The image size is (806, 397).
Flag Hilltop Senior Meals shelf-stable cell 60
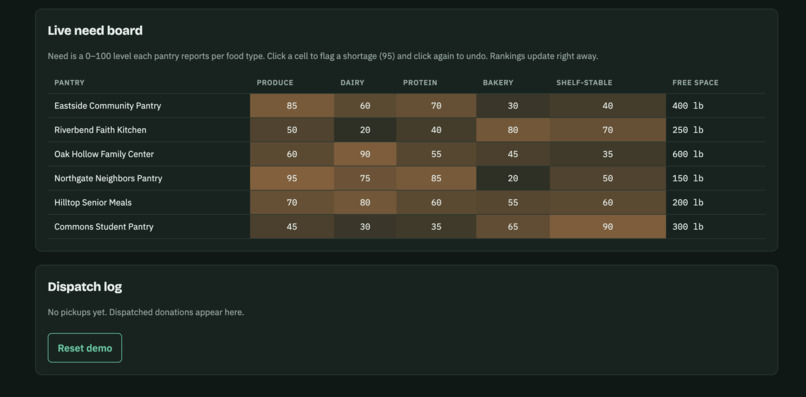point(608,203)
